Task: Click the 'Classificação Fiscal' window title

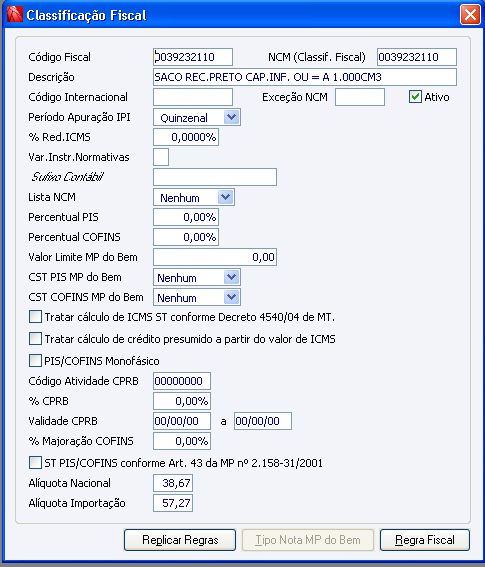Action: [86, 15]
